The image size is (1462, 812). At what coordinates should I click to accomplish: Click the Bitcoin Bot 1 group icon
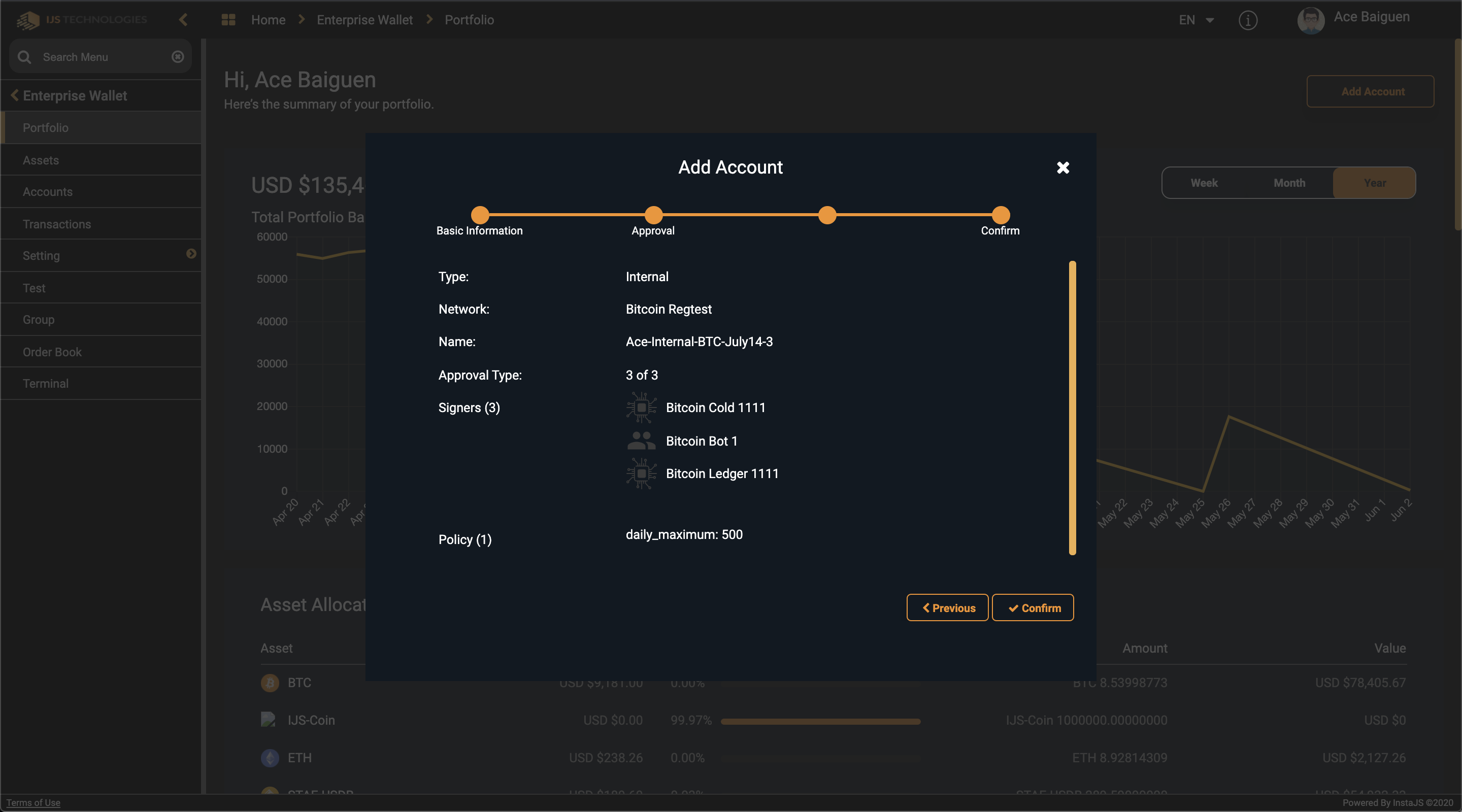tap(641, 441)
